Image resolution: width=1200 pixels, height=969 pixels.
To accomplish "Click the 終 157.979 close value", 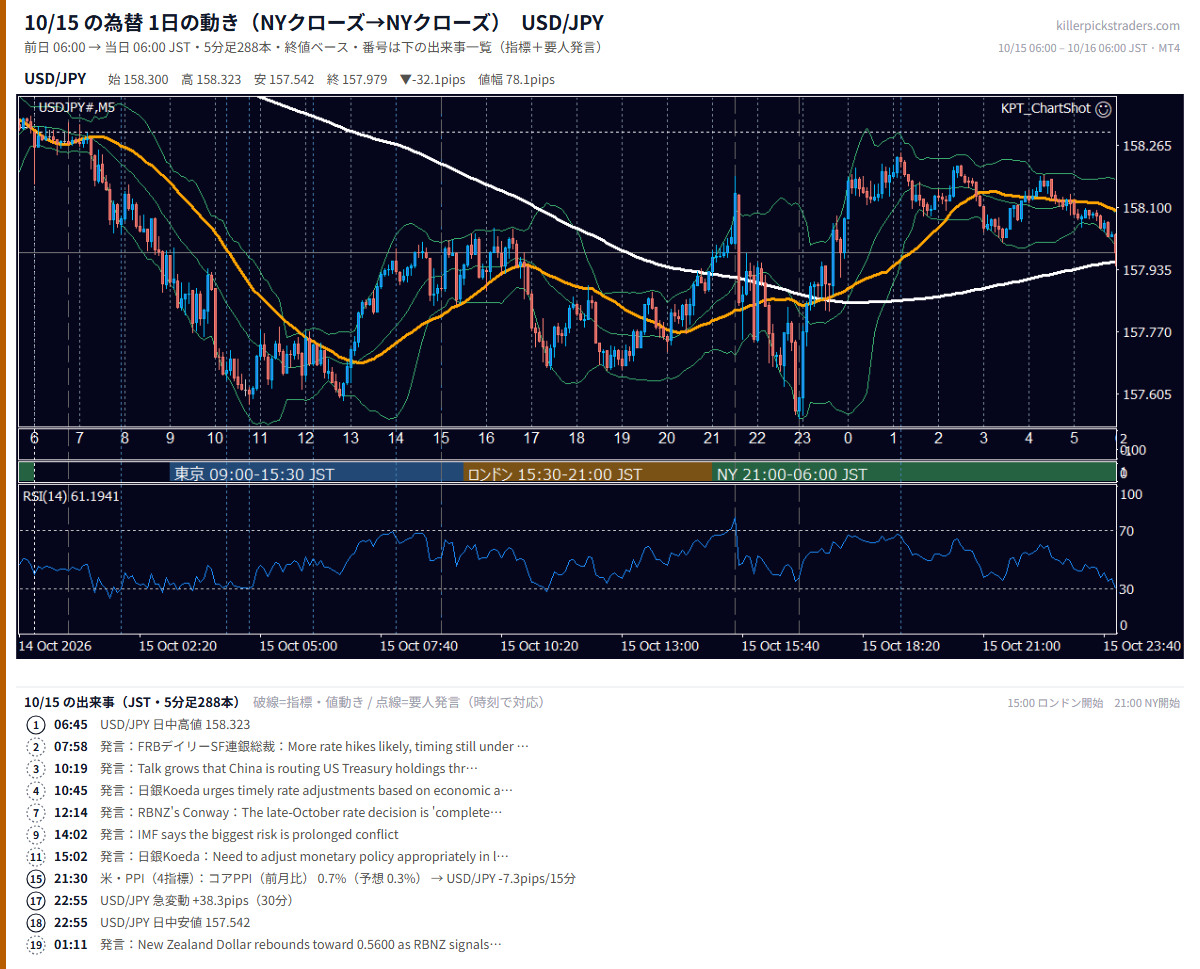I will click(x=357, y=79).
